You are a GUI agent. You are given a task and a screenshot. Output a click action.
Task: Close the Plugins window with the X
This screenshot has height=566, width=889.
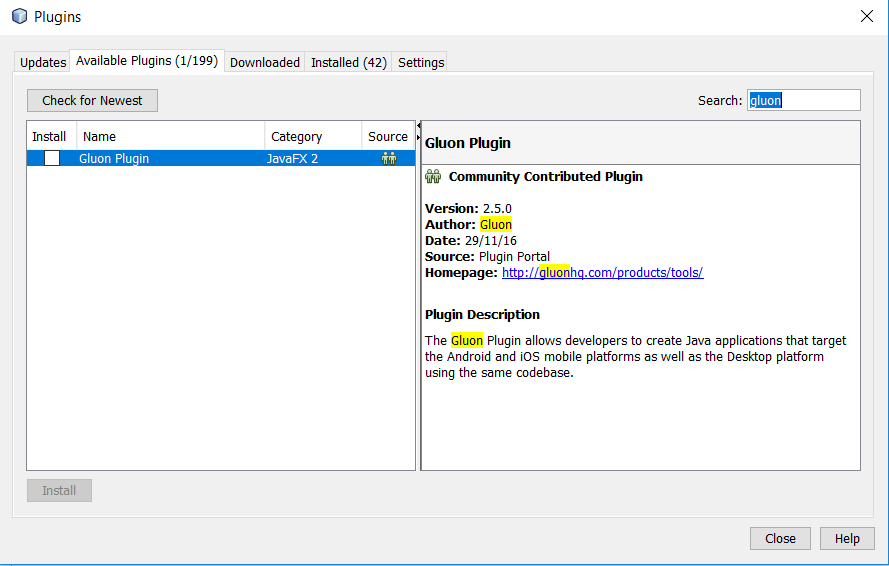coord(866,17)
